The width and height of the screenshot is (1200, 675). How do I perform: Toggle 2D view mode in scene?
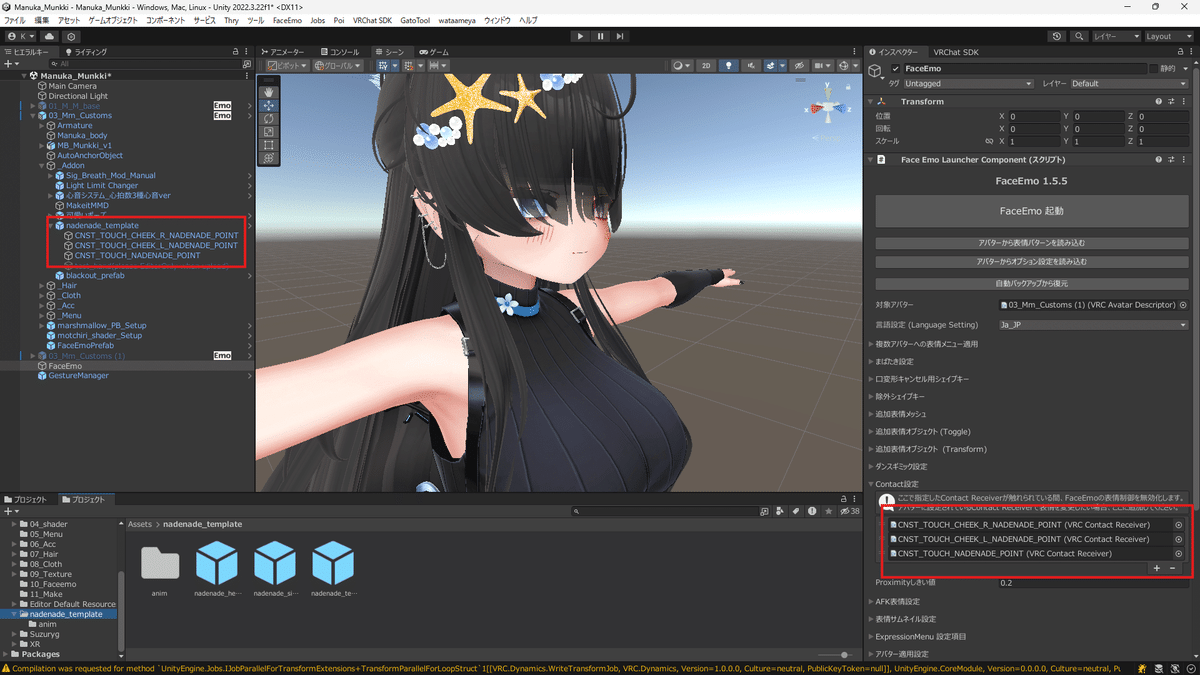[x=706, y=66]
